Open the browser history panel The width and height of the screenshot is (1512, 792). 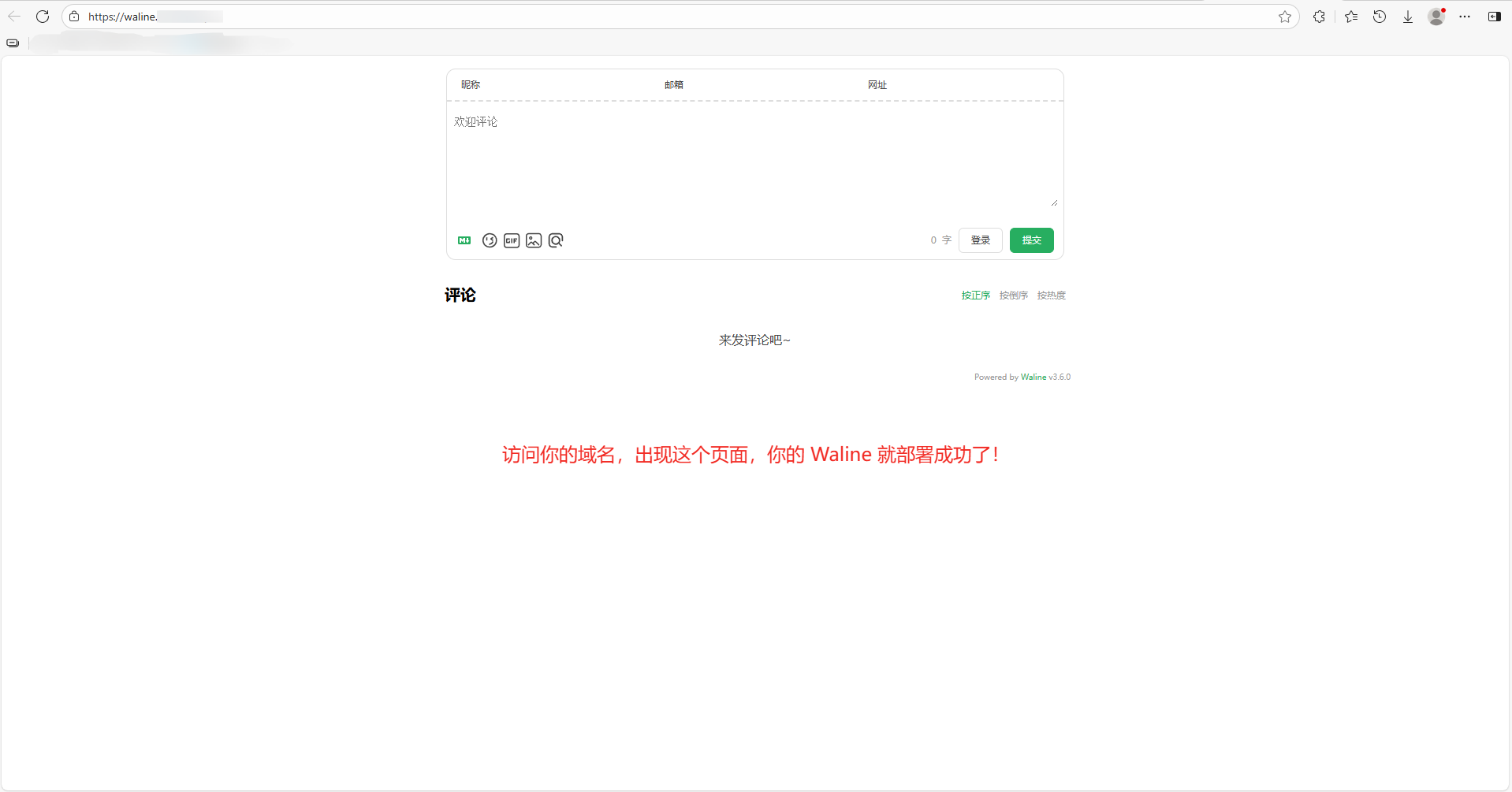pos(1380,17)
